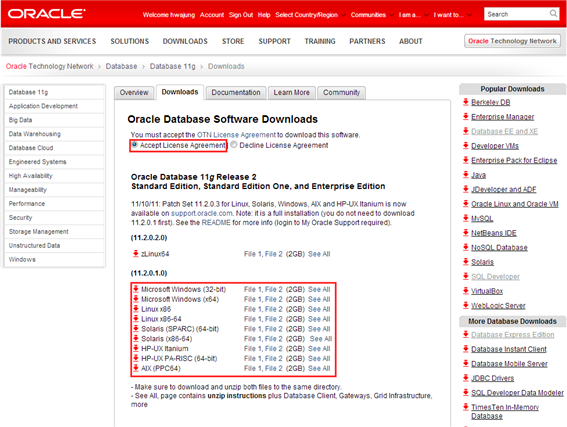Click the download icon beside Solaris (x86-64)
Screen dimensions: 567x427
136,338
